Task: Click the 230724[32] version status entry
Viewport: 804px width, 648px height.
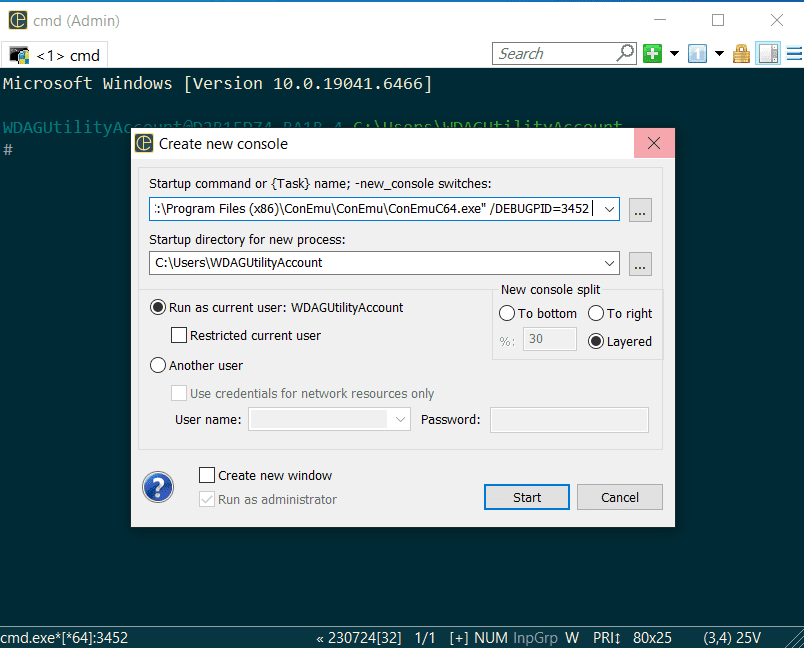Action: pos(359,638)
